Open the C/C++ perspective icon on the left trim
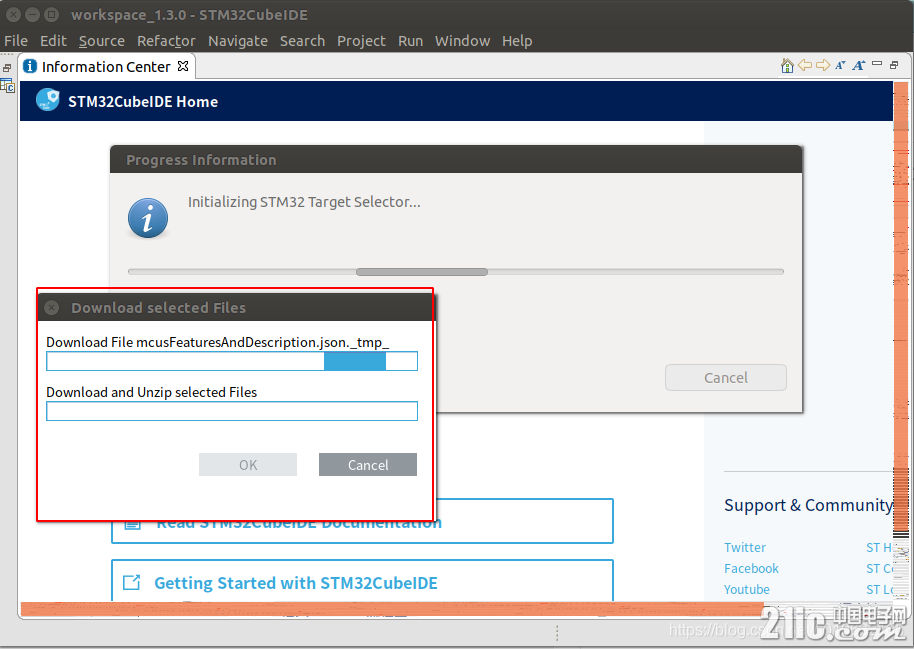Image resolution: width=914 pixels, height=649 pixels. pyautogui.click(x=8, y=86)
